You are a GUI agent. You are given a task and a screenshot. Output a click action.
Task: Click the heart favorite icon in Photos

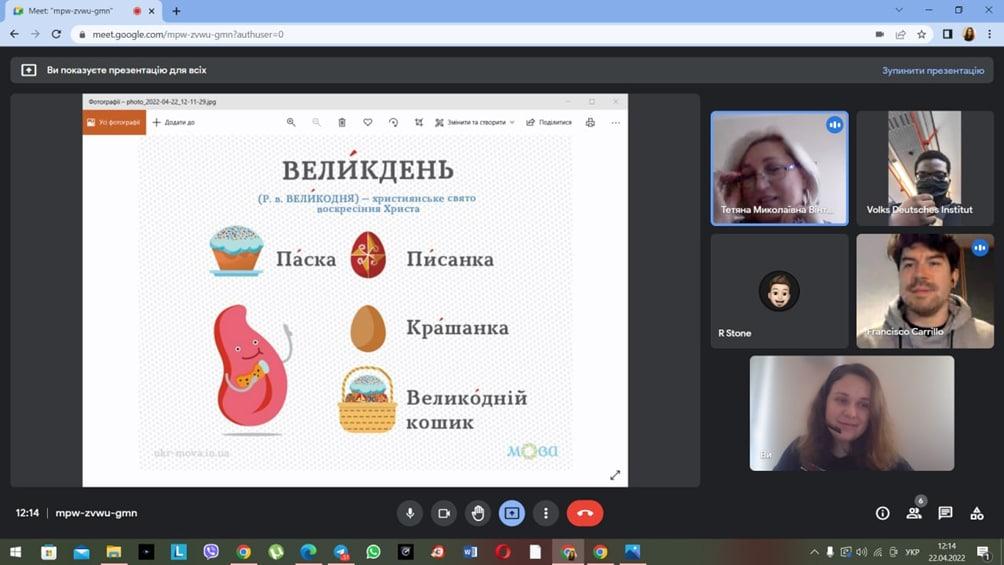pos(367,122)
